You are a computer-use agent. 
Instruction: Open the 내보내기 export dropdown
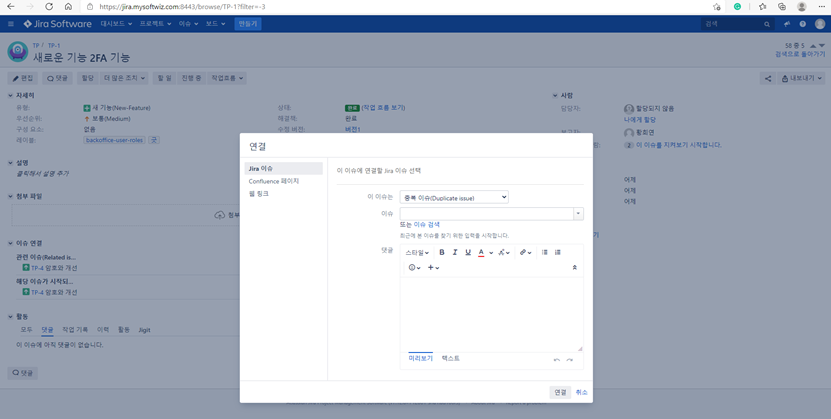802,78
